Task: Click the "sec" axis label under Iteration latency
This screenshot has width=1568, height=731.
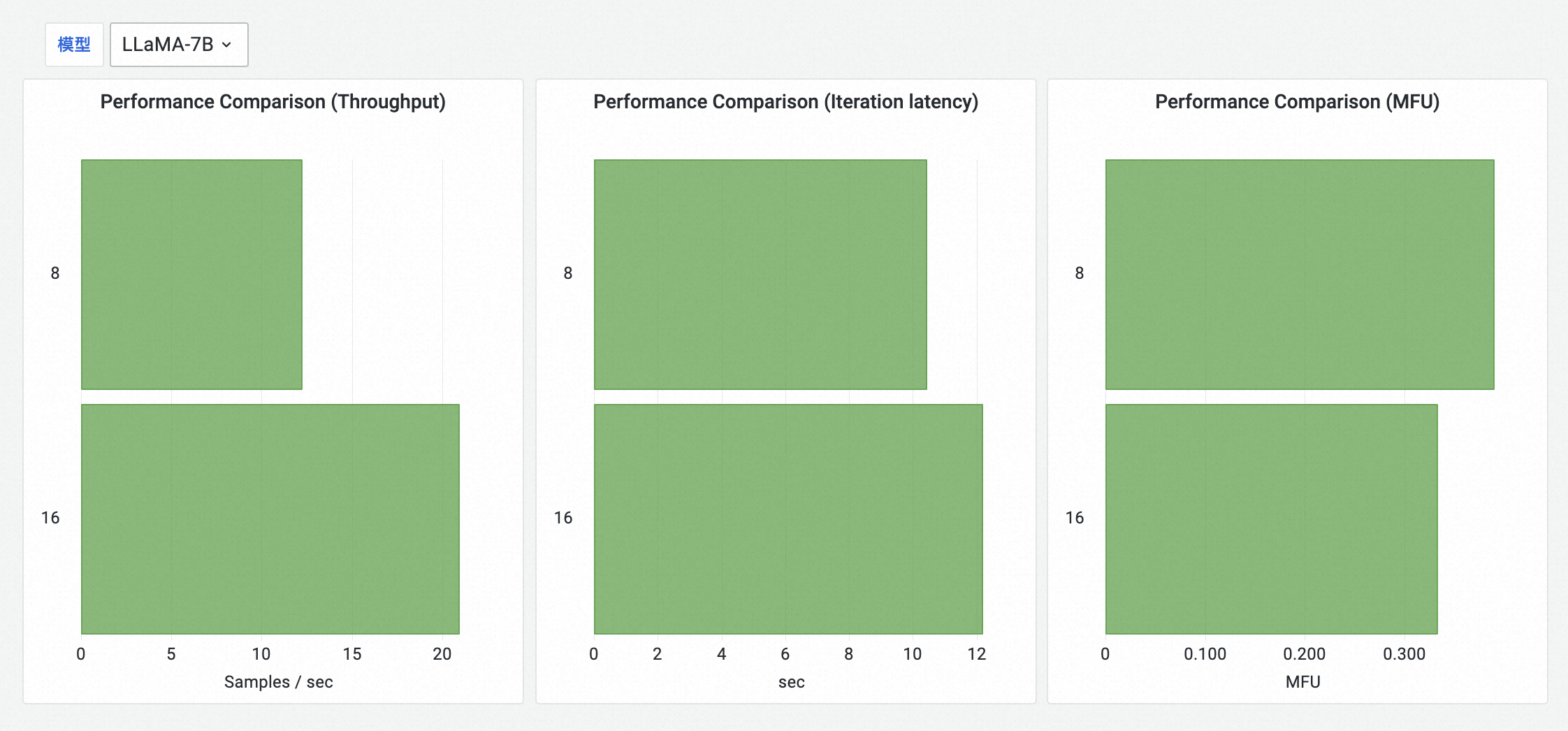Action: click(x=791, y=682)
